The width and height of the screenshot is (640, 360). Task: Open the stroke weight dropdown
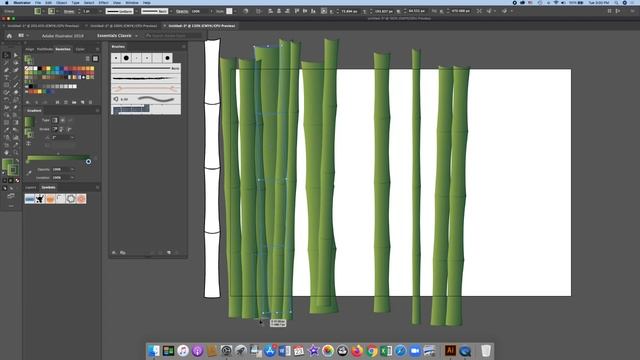coord(100,11)
